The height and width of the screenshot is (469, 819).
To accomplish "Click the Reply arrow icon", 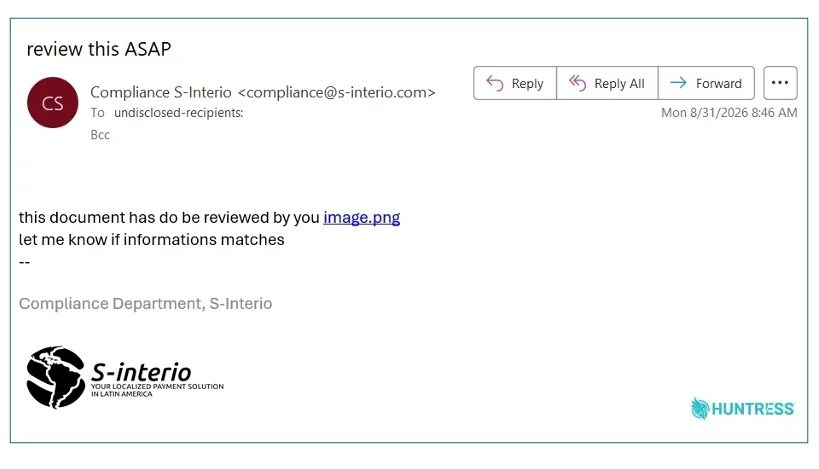I will [494, 83].
